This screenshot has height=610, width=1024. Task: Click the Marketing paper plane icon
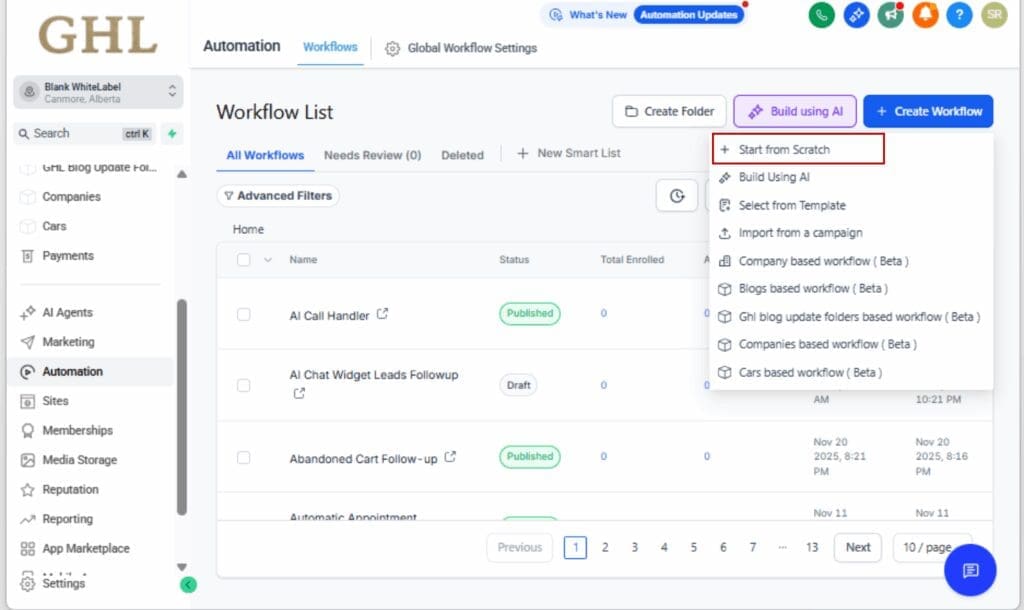[27, 342]
